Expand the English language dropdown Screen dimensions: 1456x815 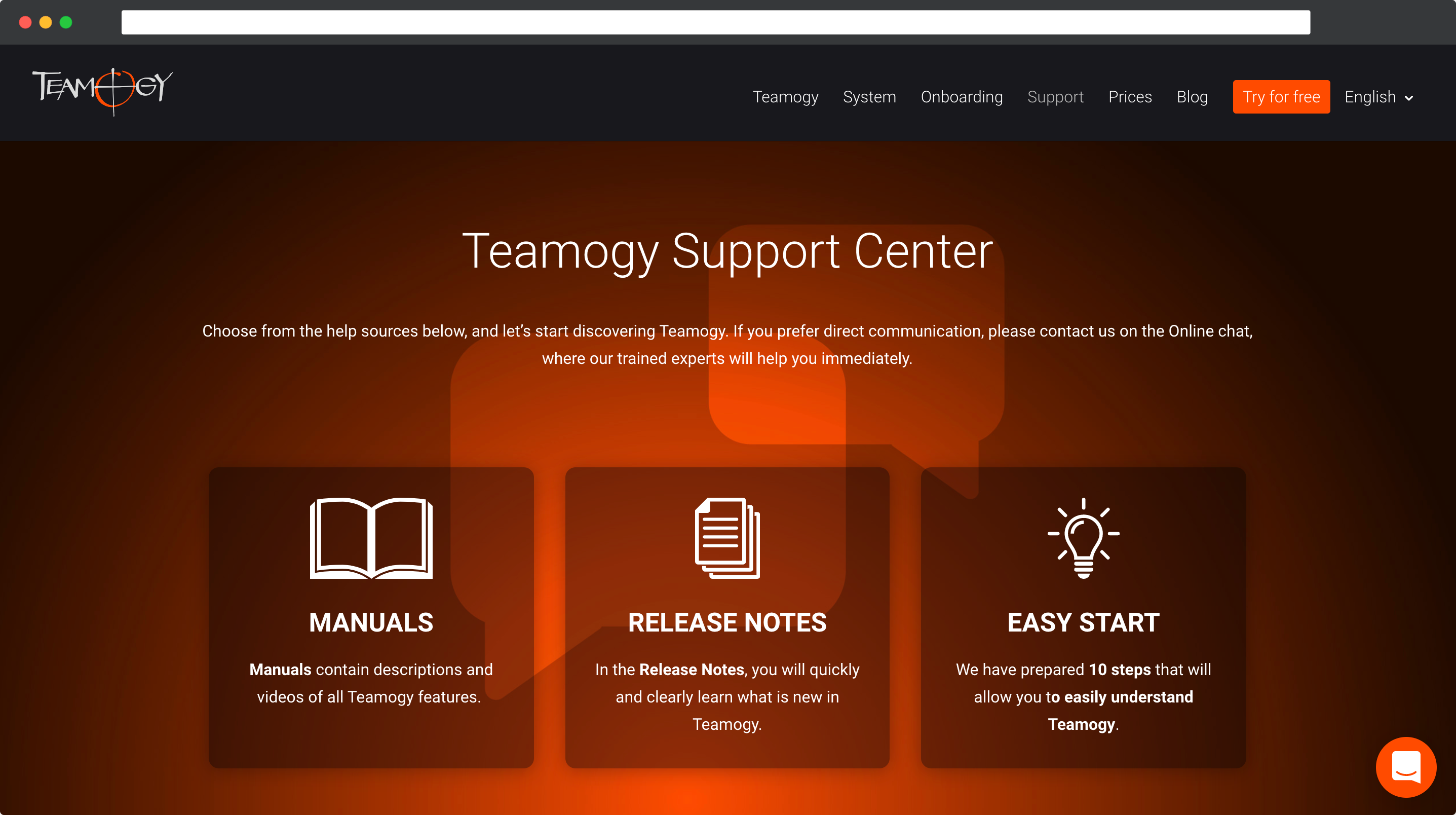pos(1379,97)
